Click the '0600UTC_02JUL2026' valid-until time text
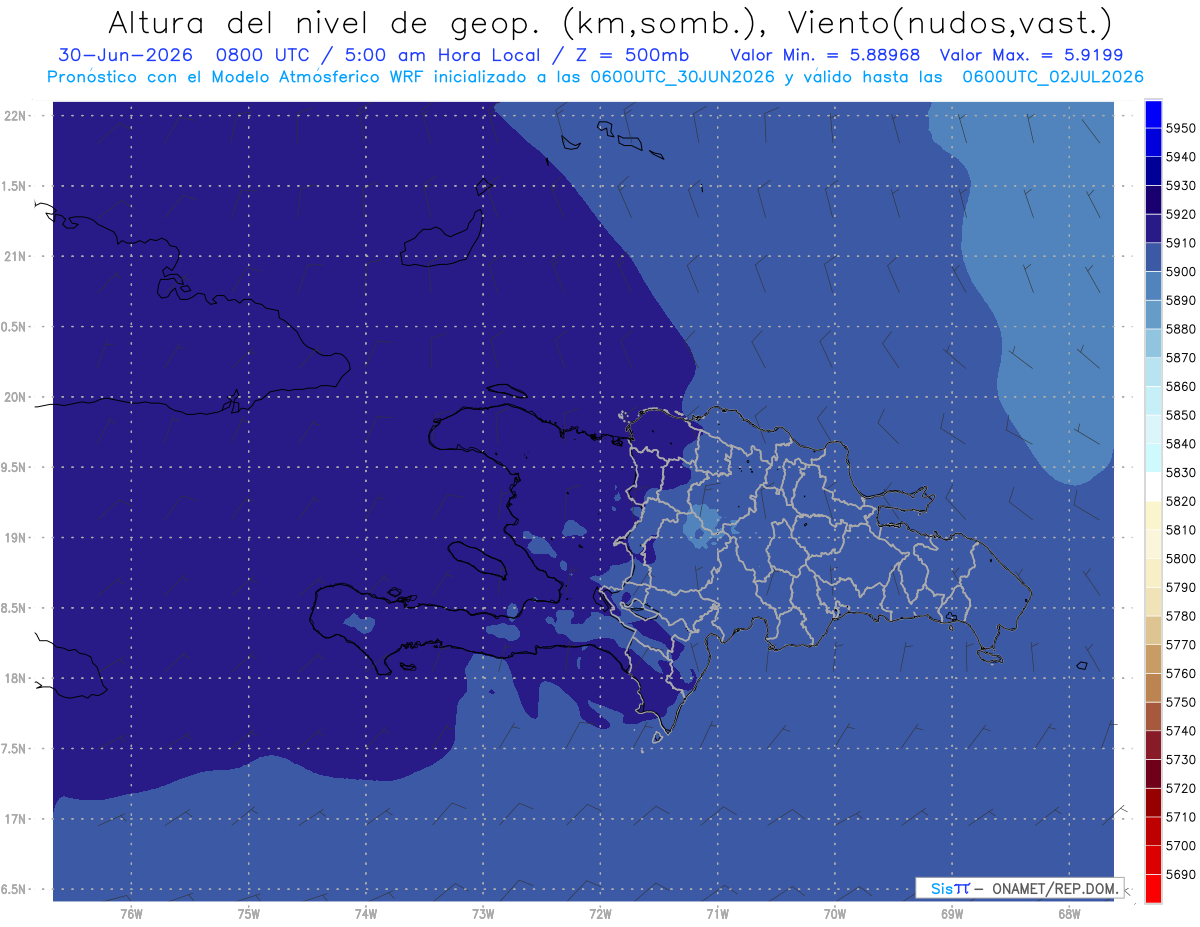The width and height of the screenshot is (1200, 927). point(1053,77)
